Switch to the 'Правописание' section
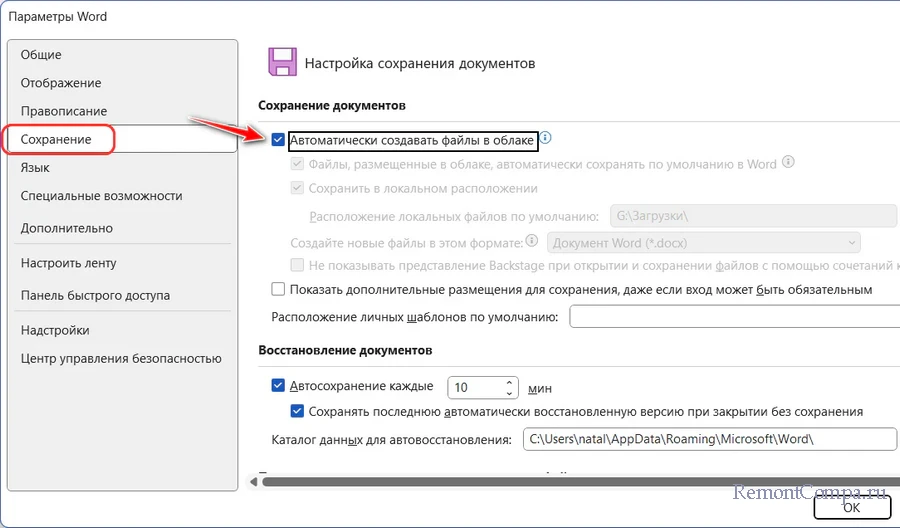This screenshot has width=900, height=528. click(x=64, y=111)
